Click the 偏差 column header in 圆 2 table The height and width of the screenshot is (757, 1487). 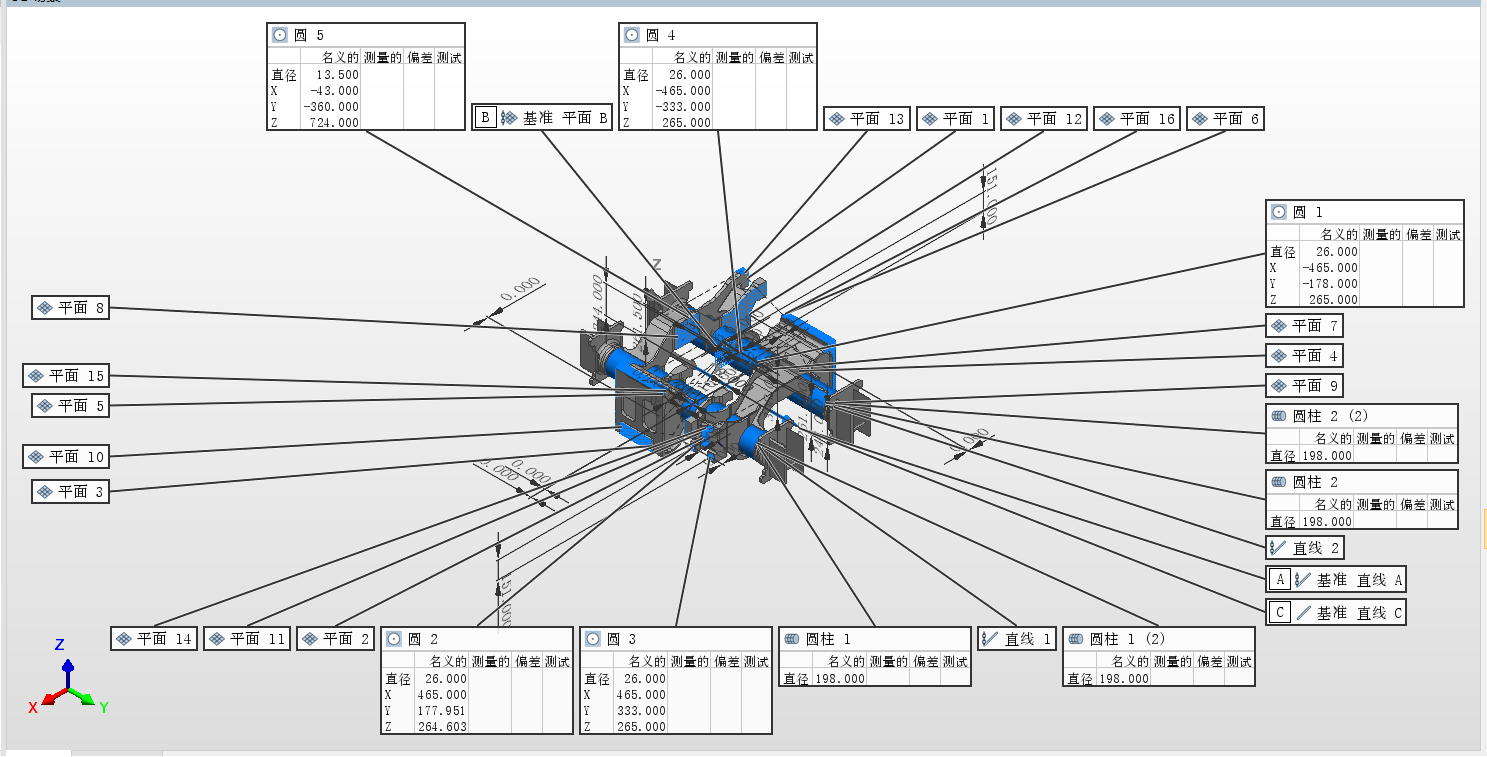[x=527, y=662]
